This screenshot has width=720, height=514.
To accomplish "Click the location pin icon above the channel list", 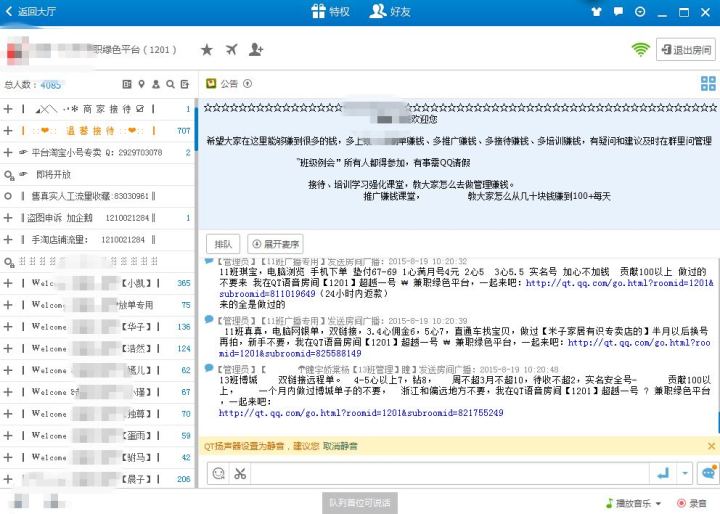I will pos(142,84).
